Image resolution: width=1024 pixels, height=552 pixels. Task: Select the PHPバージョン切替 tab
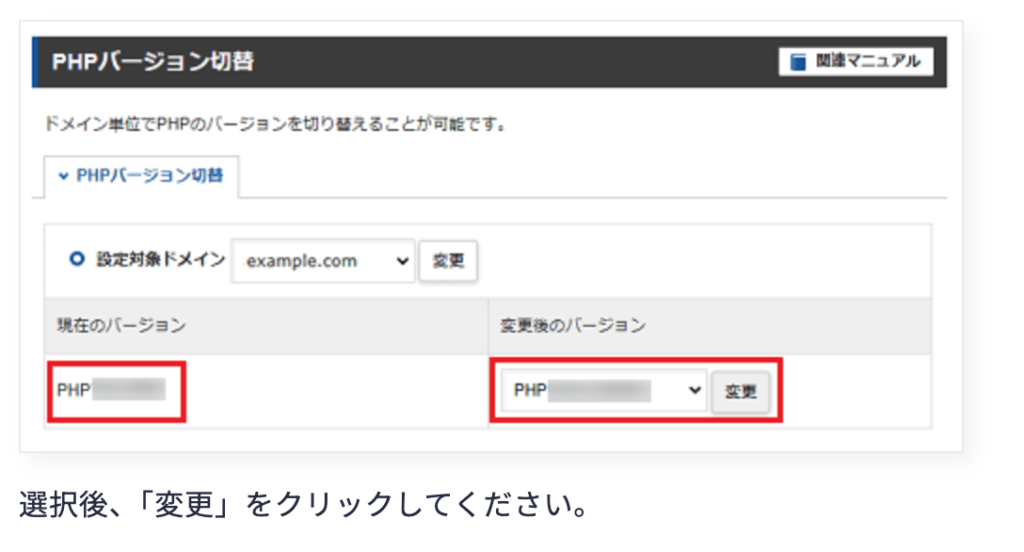(x=140, y=176)
